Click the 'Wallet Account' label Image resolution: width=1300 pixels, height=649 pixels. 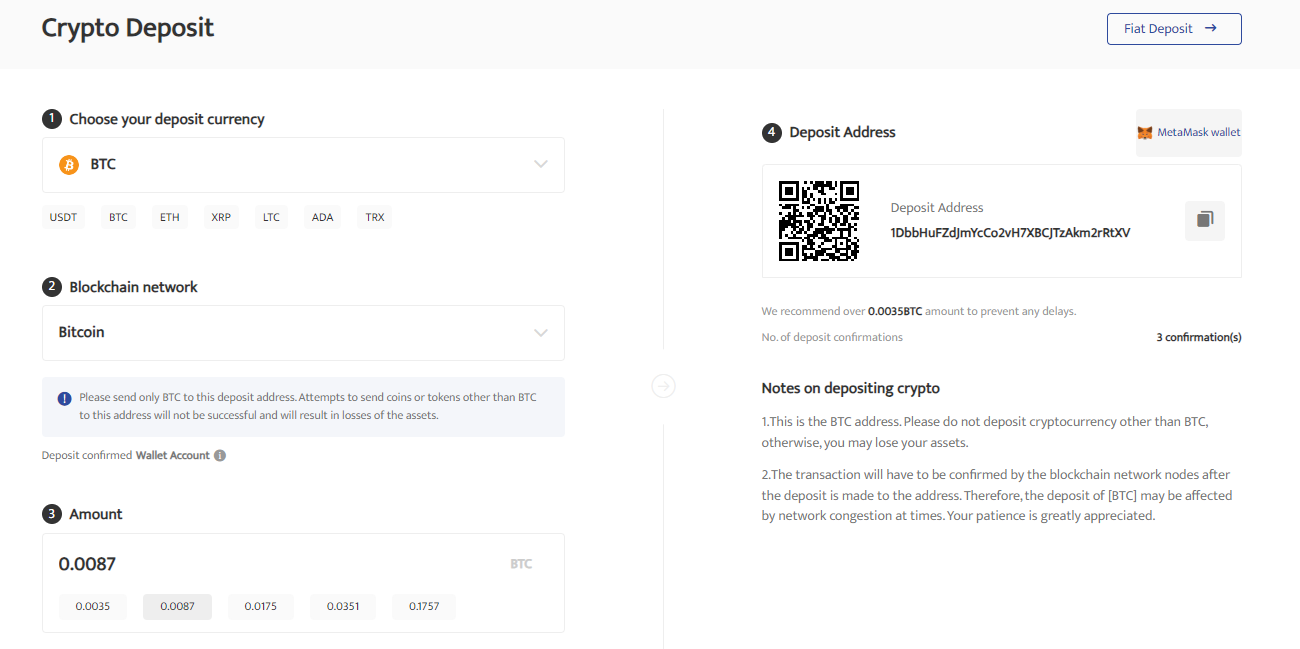click(x=173, y=456)
